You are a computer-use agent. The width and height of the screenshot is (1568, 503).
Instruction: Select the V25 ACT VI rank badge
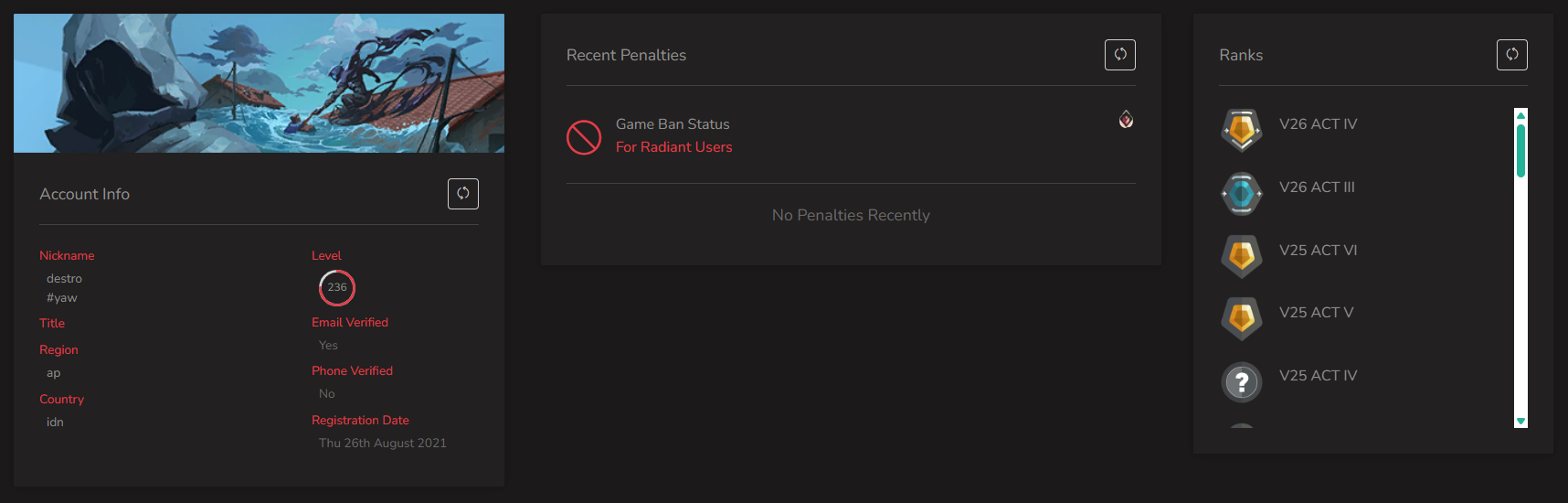click(x=1242, y=256)
